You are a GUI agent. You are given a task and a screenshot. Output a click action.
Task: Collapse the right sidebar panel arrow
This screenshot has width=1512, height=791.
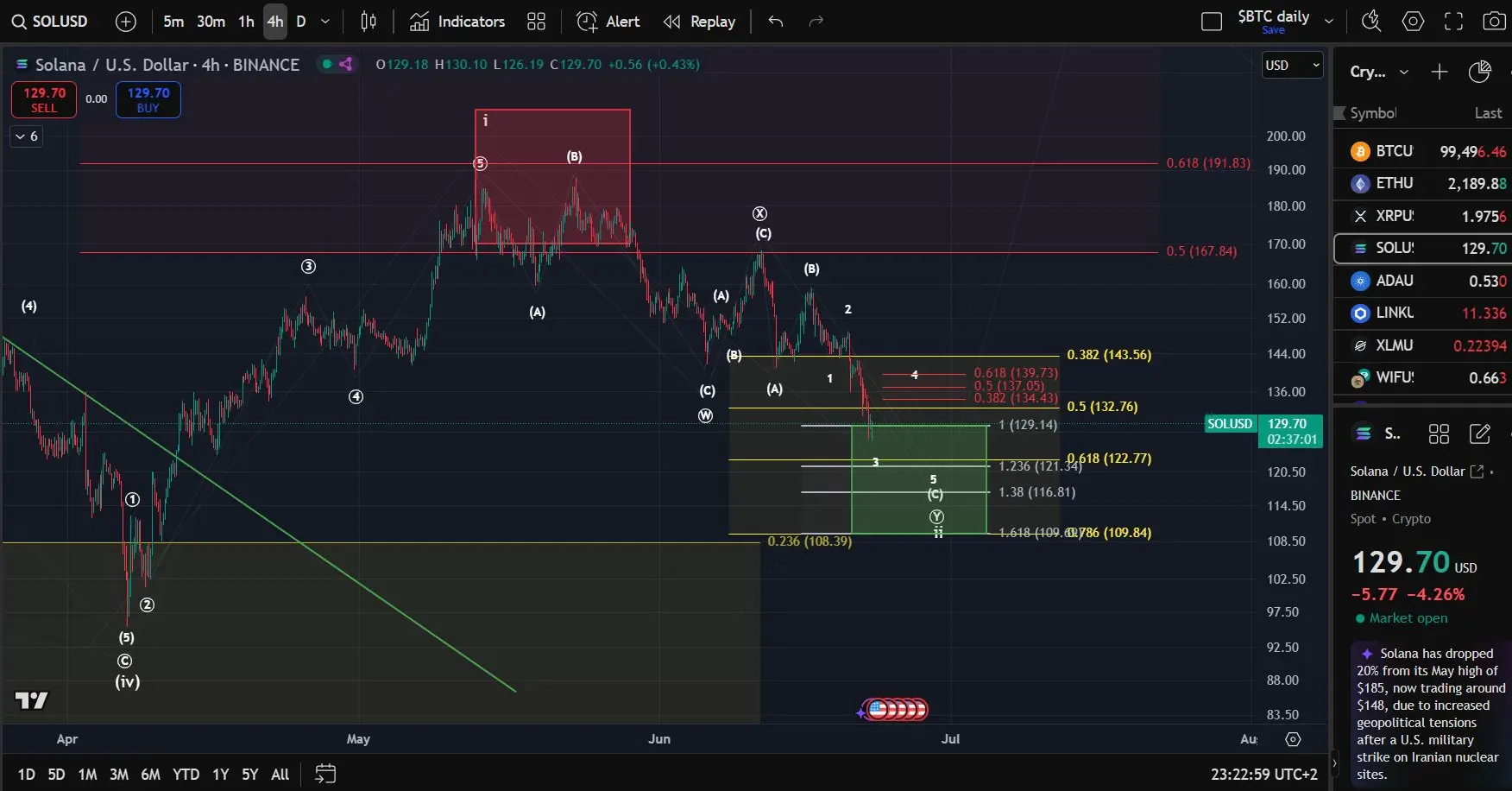click(x=1335, y=763)
